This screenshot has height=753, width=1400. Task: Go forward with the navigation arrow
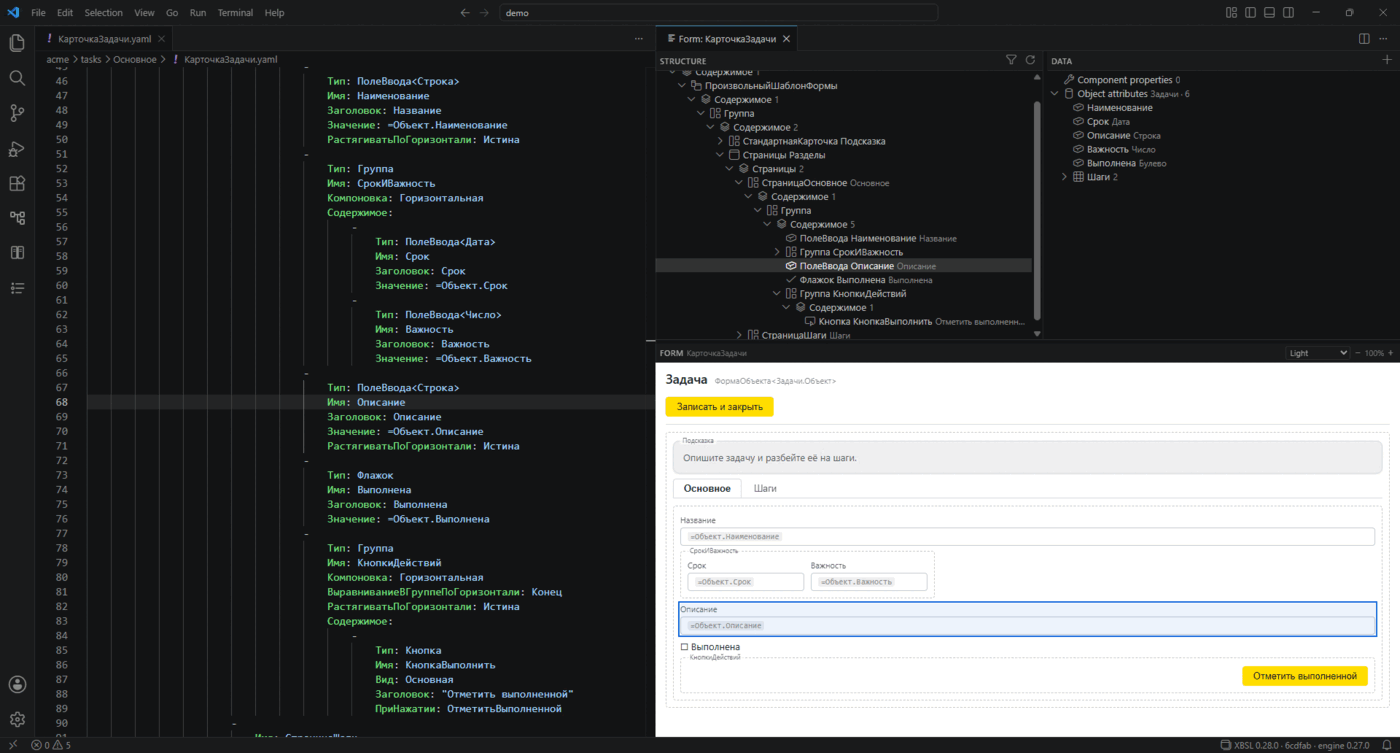(x=485, y=13)
